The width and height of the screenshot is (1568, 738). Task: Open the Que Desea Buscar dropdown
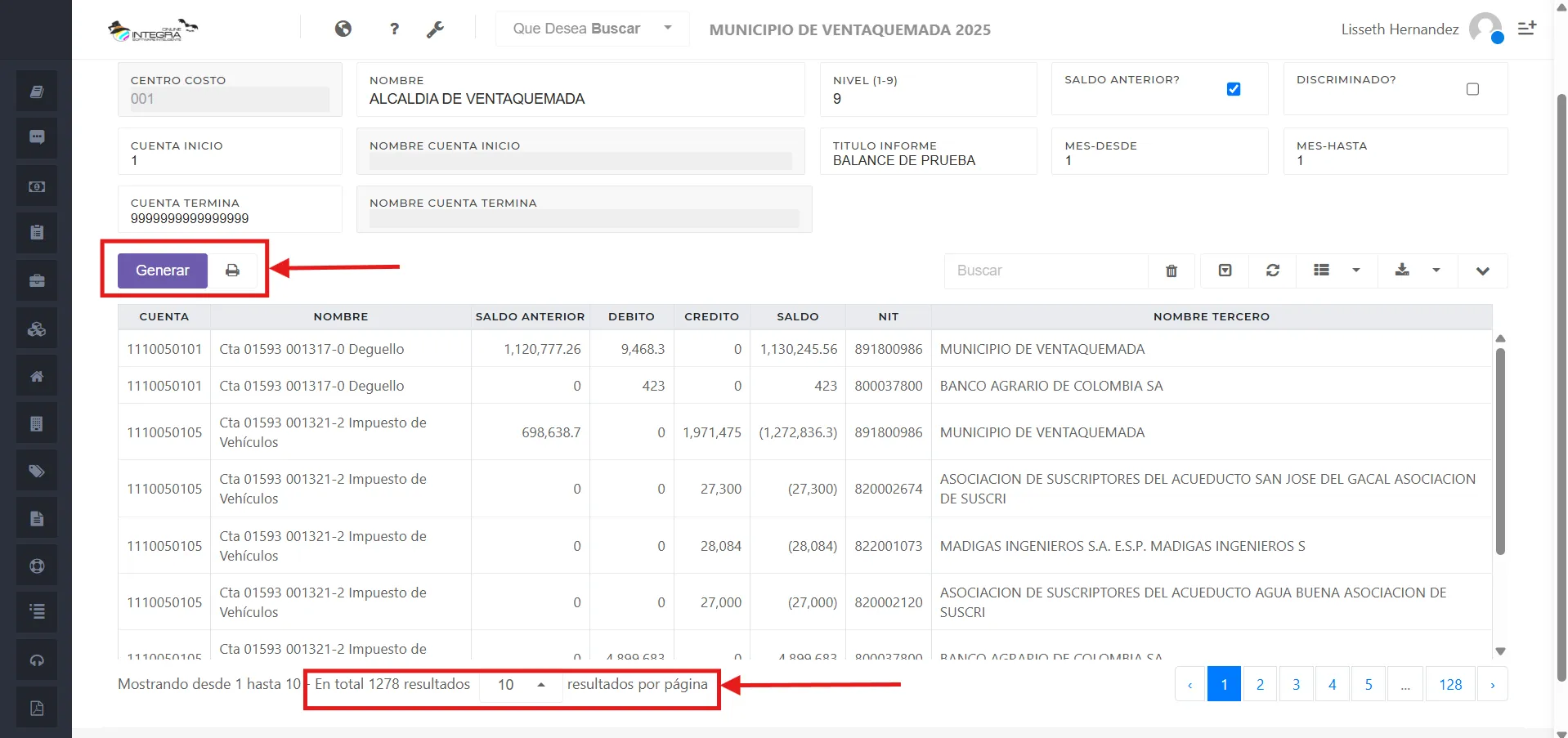coord(590,29)
